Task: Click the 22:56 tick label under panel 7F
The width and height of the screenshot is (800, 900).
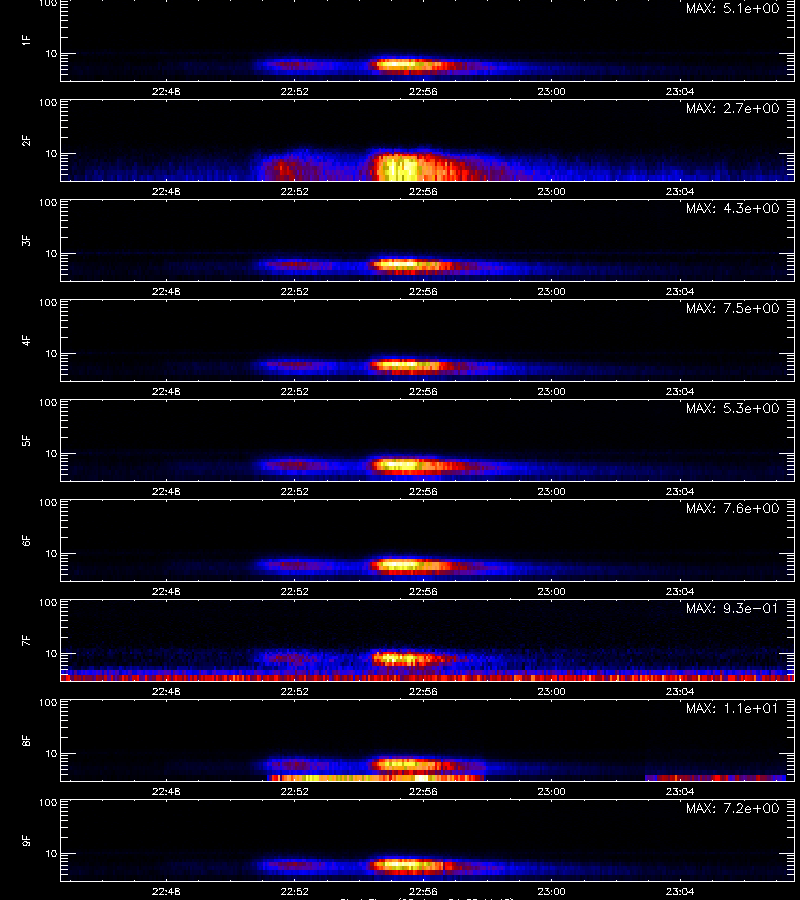Action: (423, 691)
